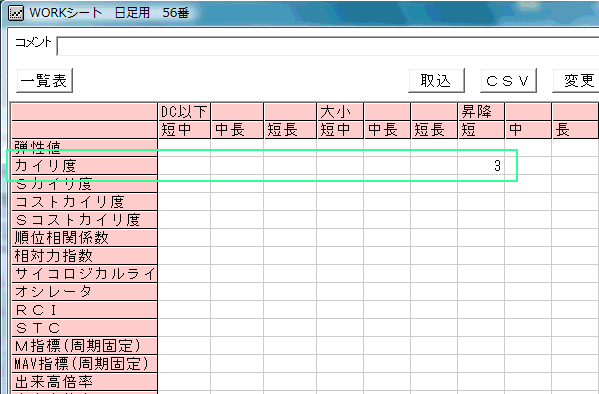This screenshot has width=599, height=394.
Task: Select the 弾性値 row header
Action: (x=84, y=148)
